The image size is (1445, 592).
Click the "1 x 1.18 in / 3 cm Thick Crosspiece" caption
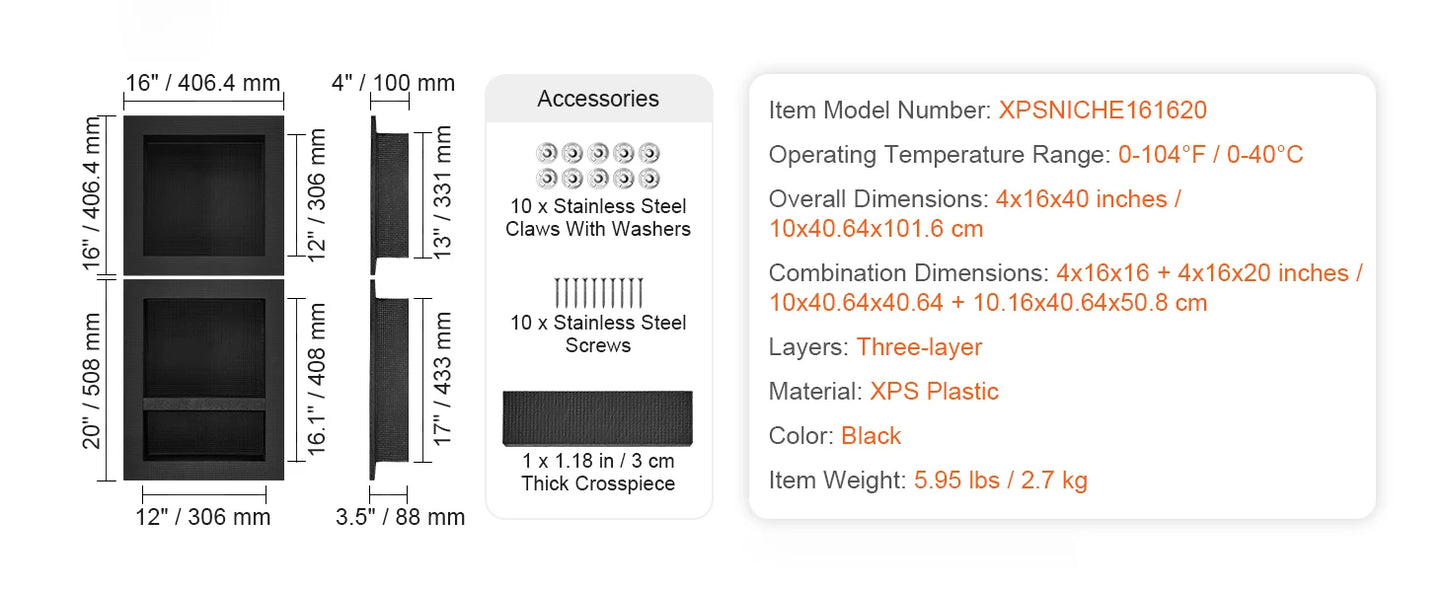click(x=598, y=473)
